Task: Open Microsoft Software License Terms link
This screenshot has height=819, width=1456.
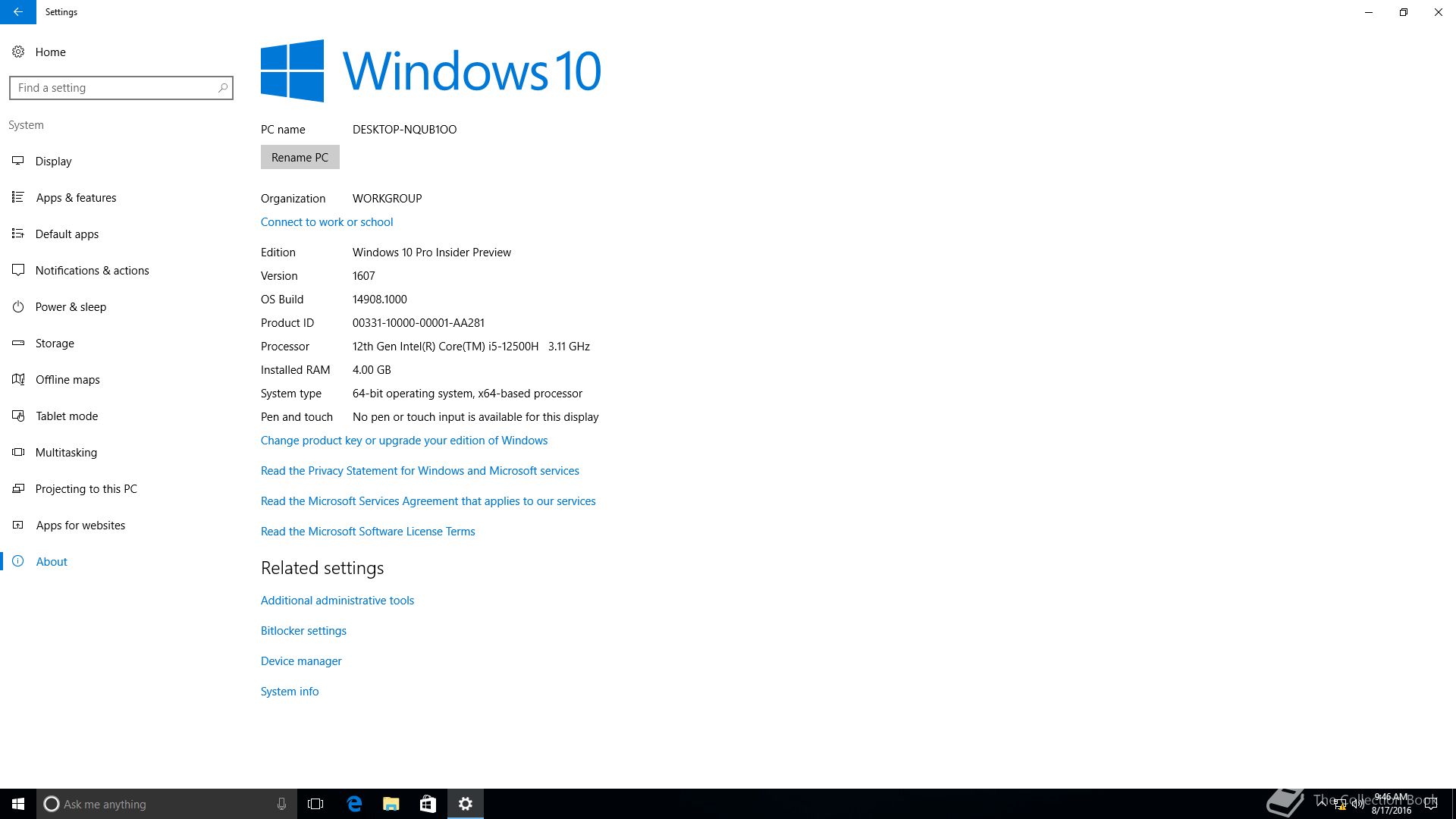Action: [x=368, y=532]
